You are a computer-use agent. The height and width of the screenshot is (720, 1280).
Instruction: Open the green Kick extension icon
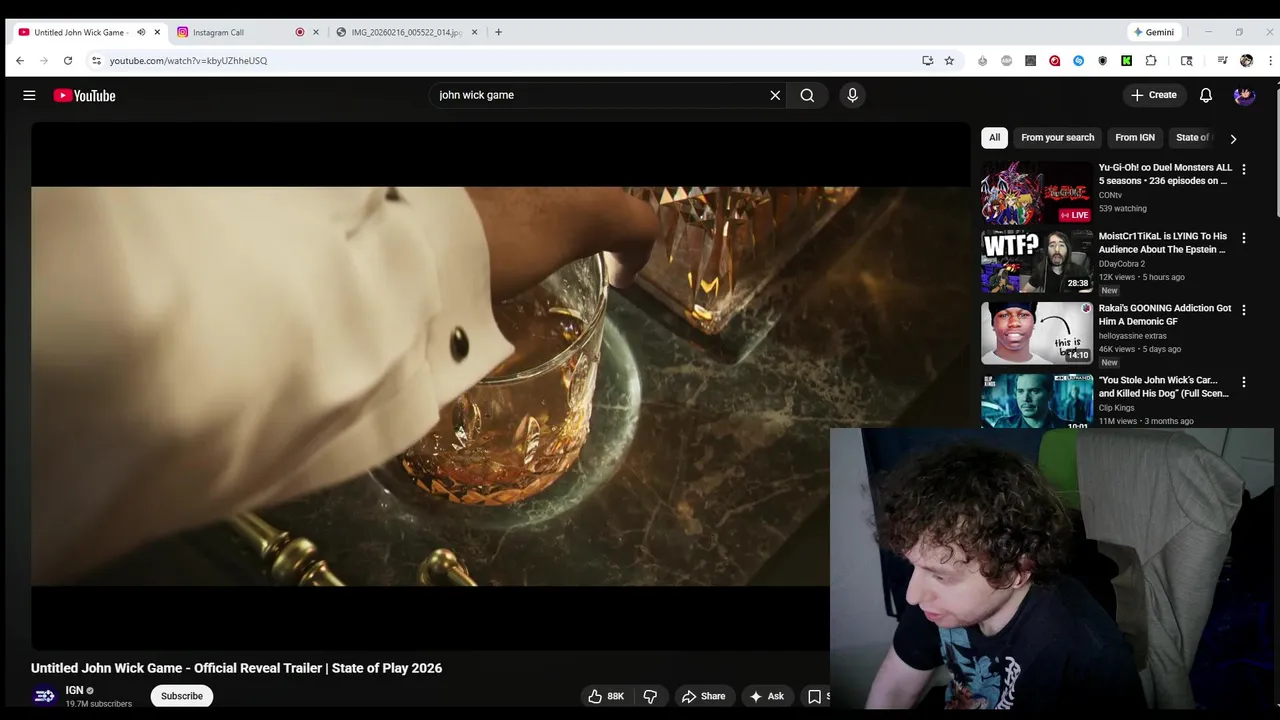(x=1126, y=60)
